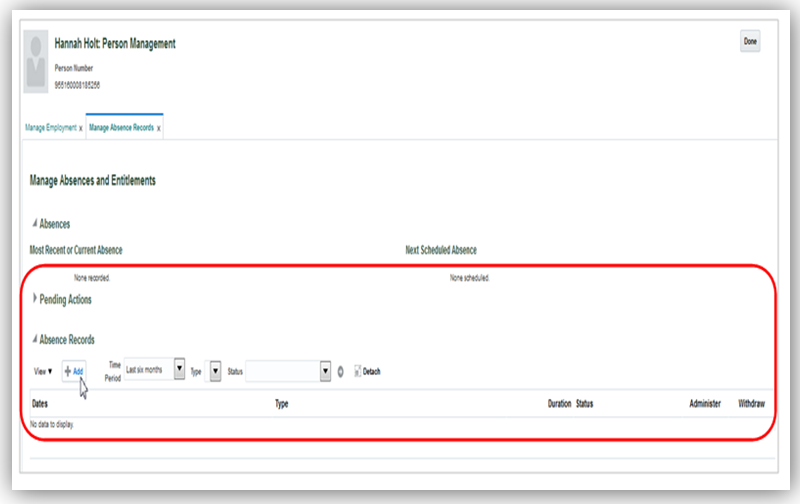Click the Withdraw column header
The width and height of the screenshot is (800, 504).
click(752, 404)
